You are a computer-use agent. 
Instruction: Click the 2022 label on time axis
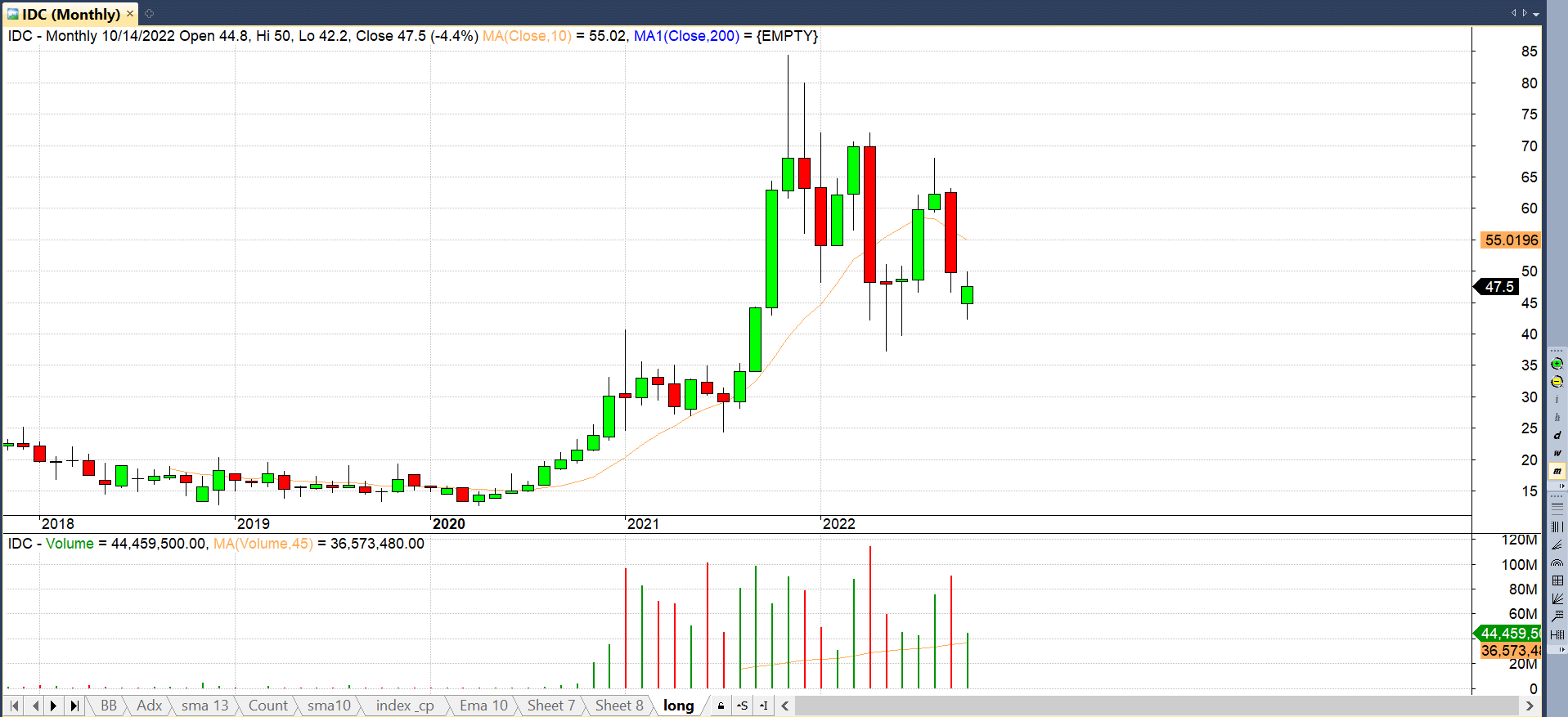click(838, 524)
